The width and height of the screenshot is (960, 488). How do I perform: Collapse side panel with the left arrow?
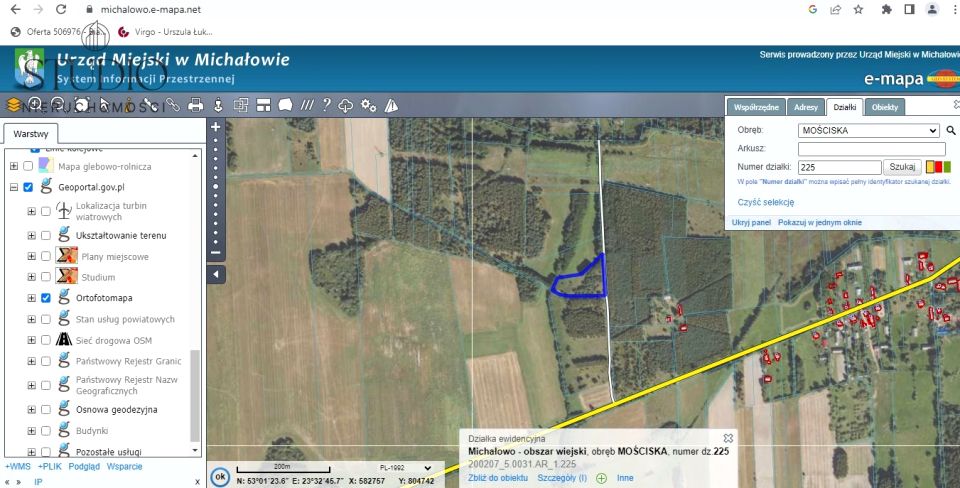216,275
